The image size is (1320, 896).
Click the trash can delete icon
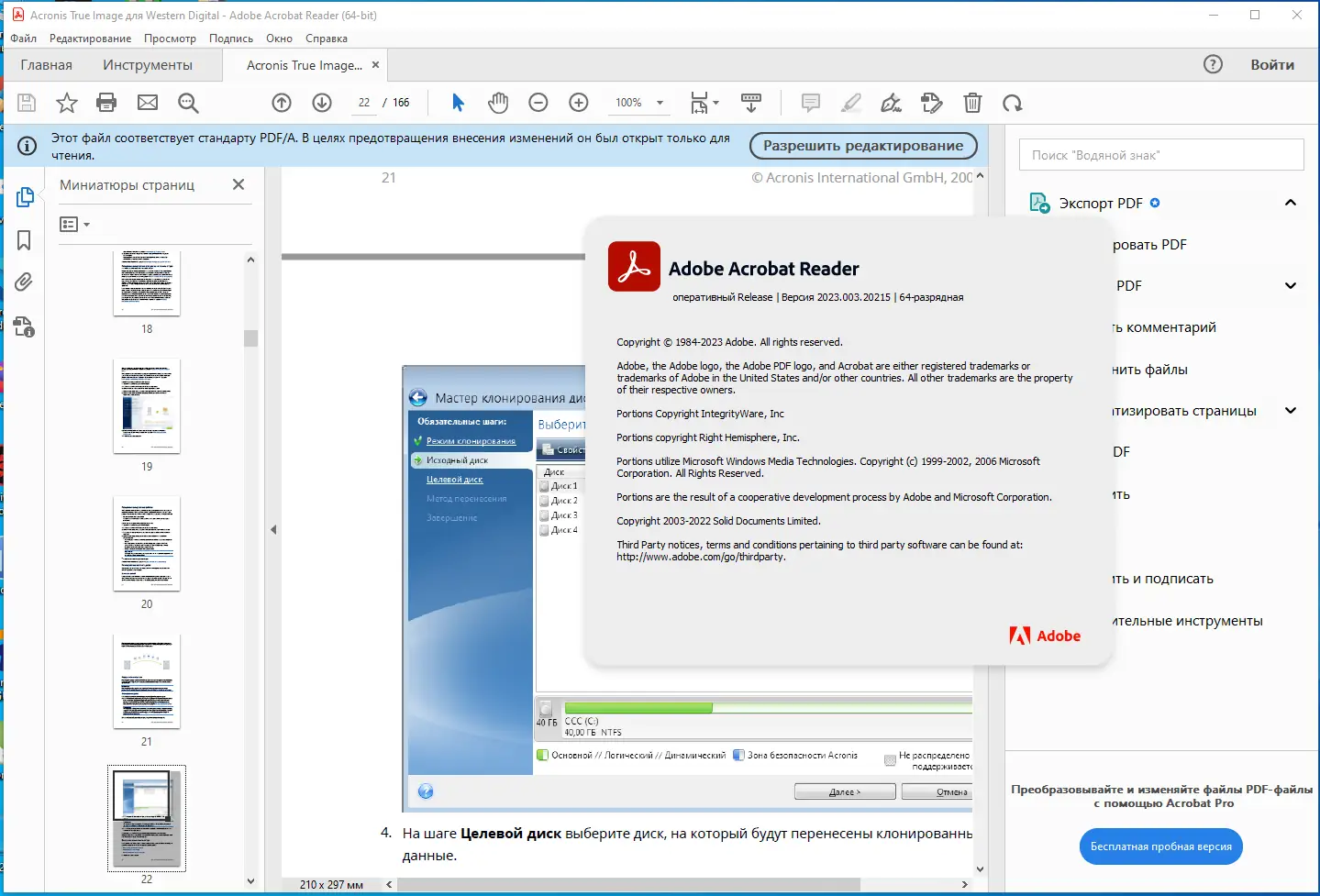(x=972, y=103)
